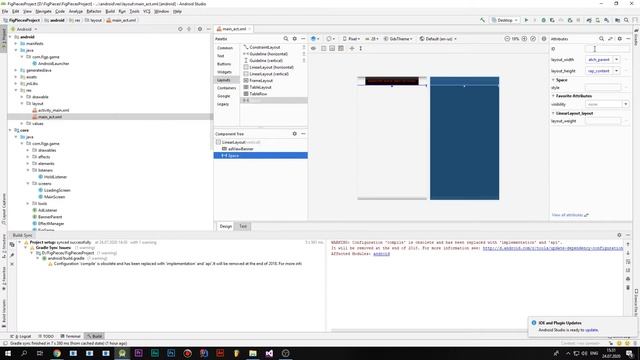Open Desktop run configuration dropdown

504,20
